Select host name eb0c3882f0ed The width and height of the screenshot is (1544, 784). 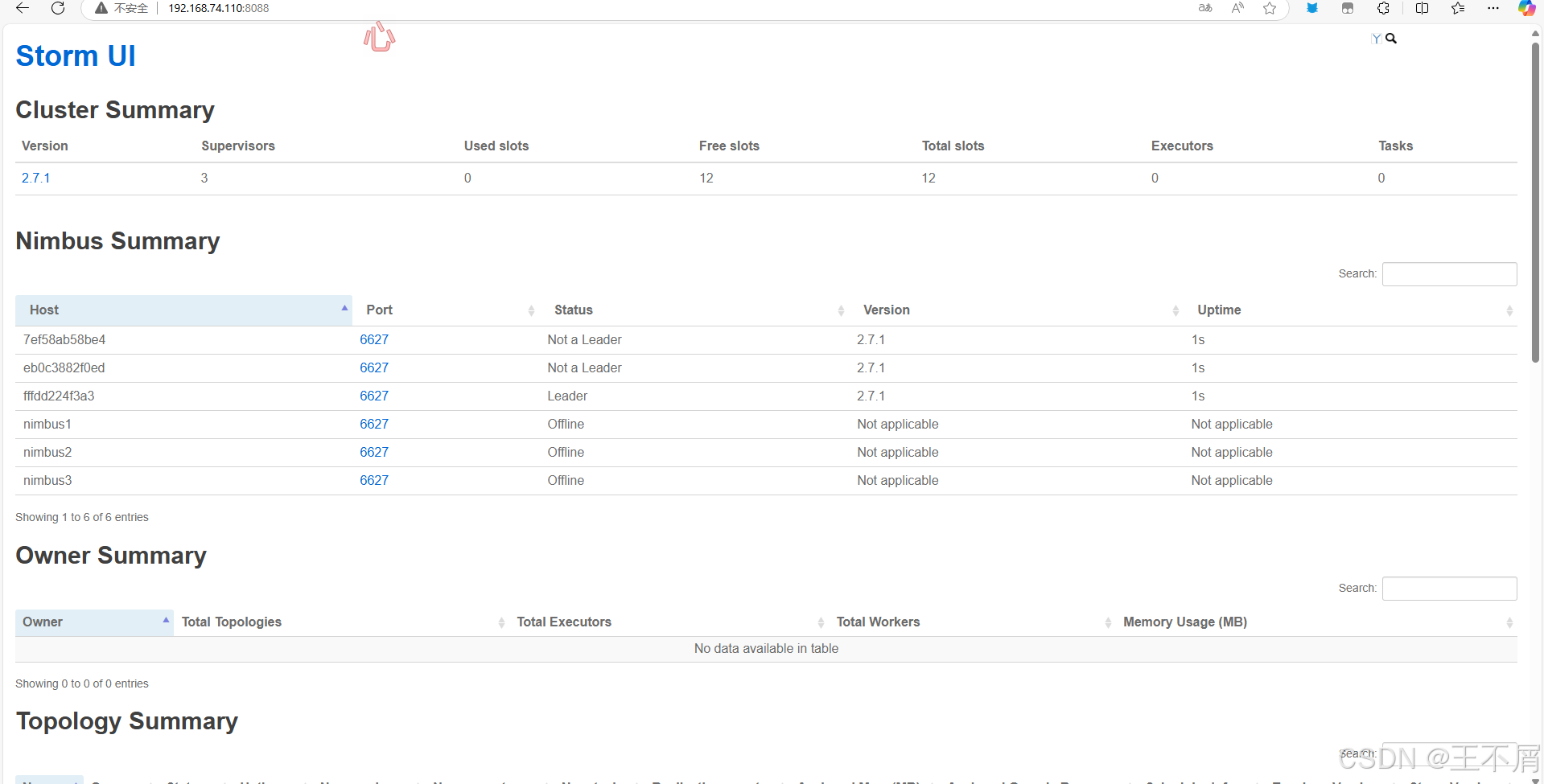[x=64, y=367]
